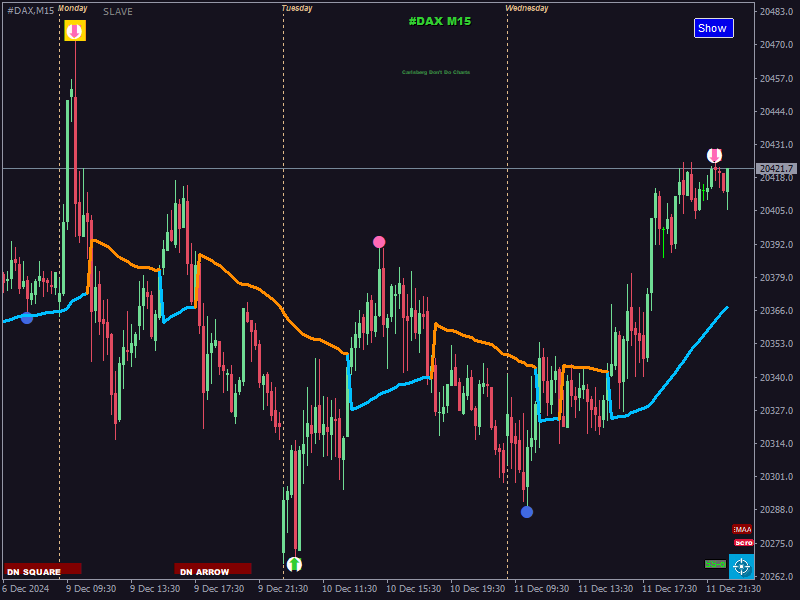Image resolution: width=800 pixels, height=600 pixels.
Task: Click the 20421.7 current price tag
Action: click(x=777, y=168)
